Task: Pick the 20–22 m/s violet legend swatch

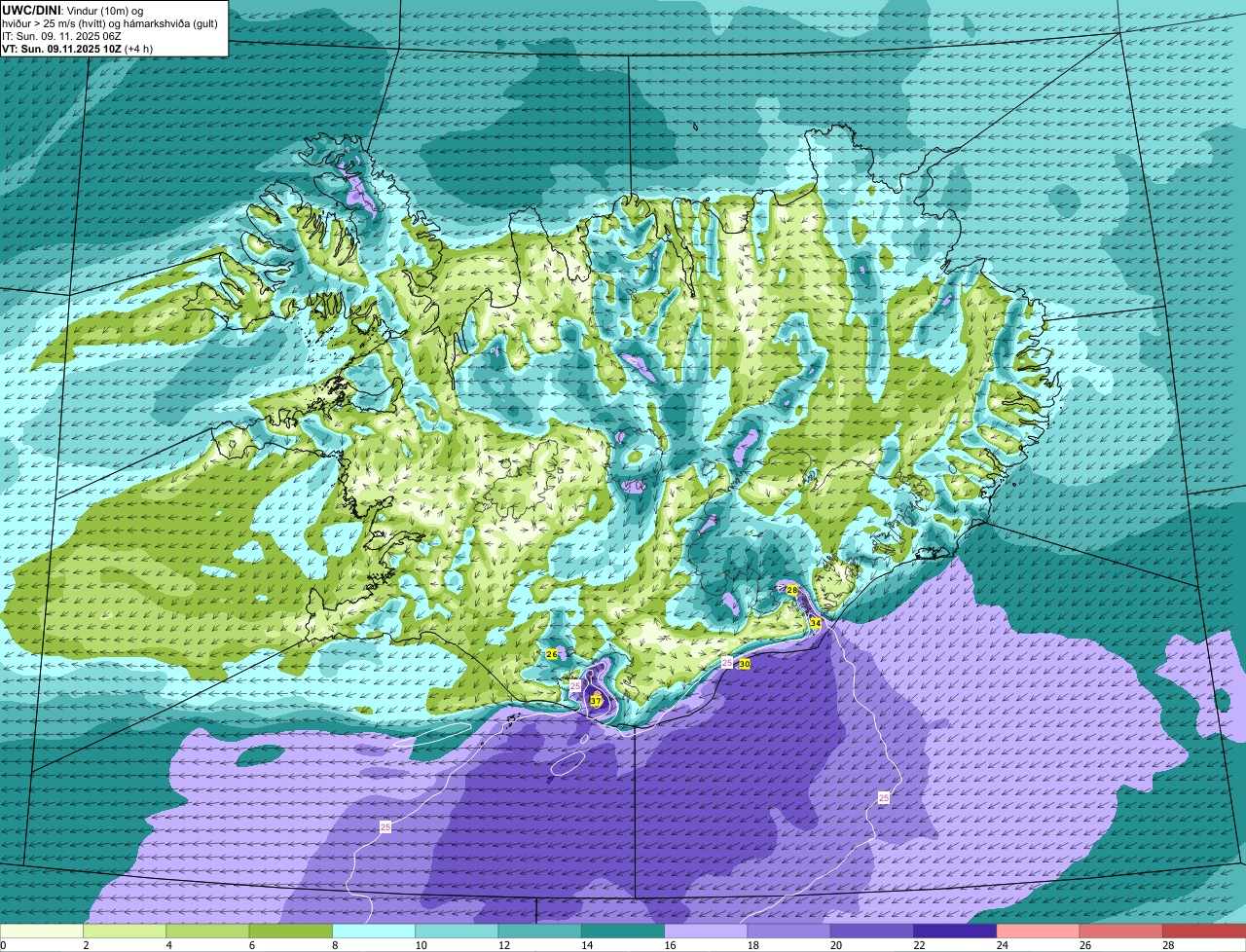Action: tap(872, 931)
